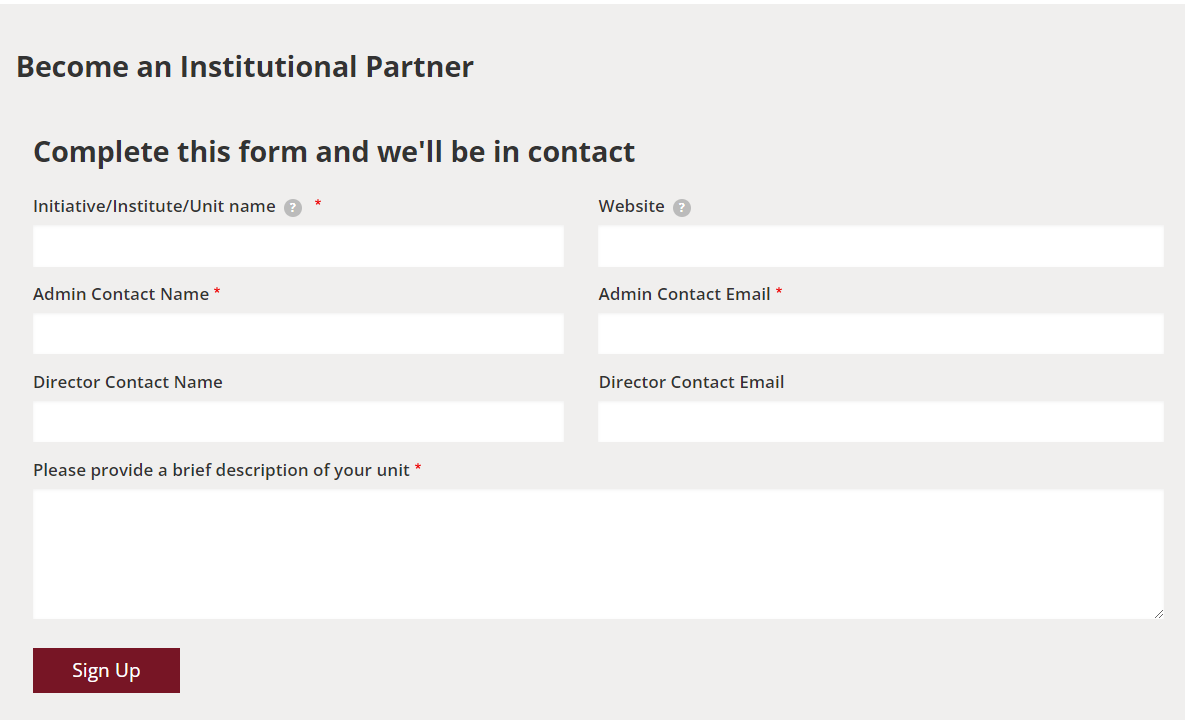Viewport: 1185px width, 720px height.
Task: Click the Admin Contact Name label
Action: (x=121, y=294)
